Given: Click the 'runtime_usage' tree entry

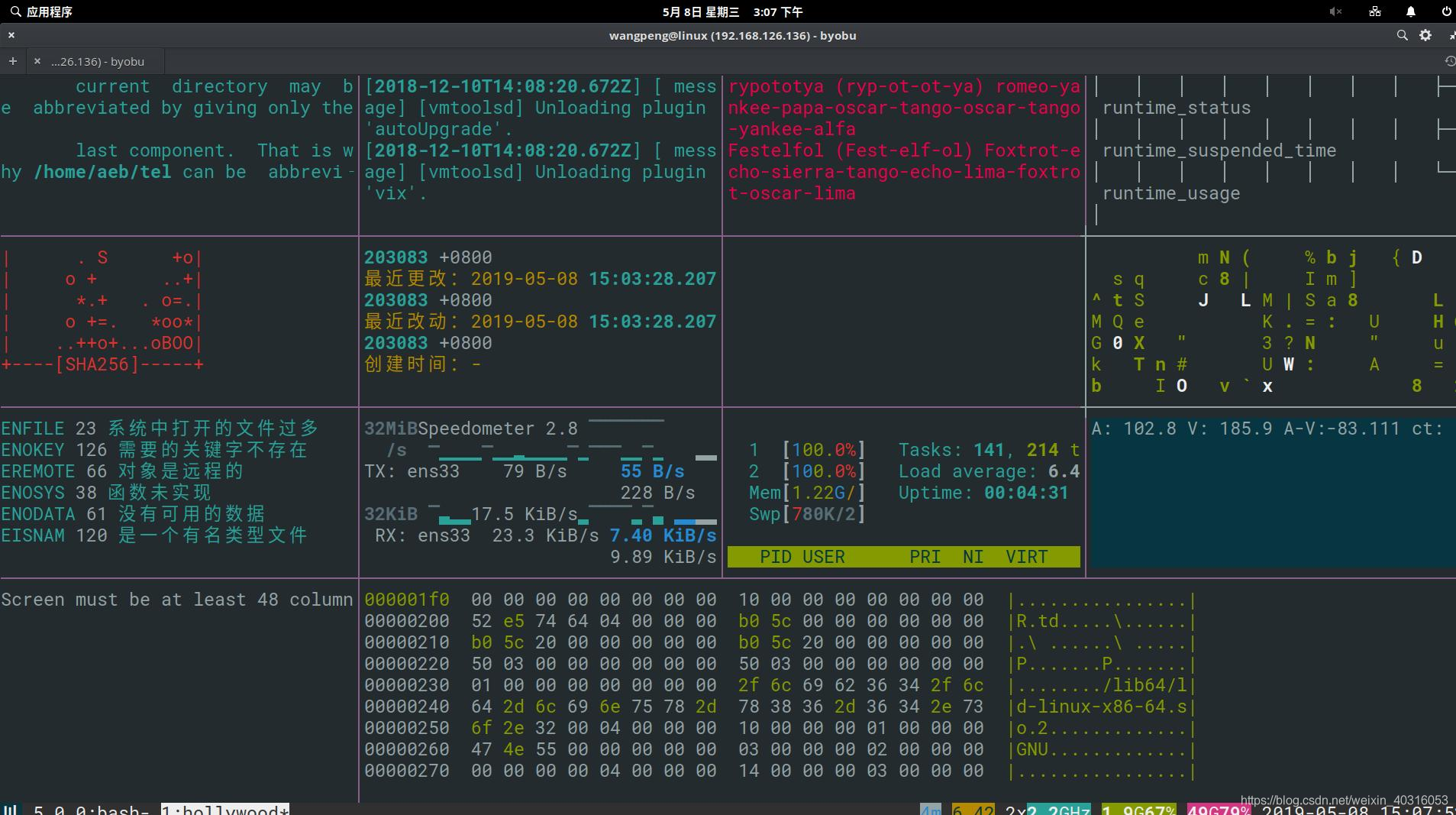Looking at the screenshot, I should click(x=1171, y=193).
